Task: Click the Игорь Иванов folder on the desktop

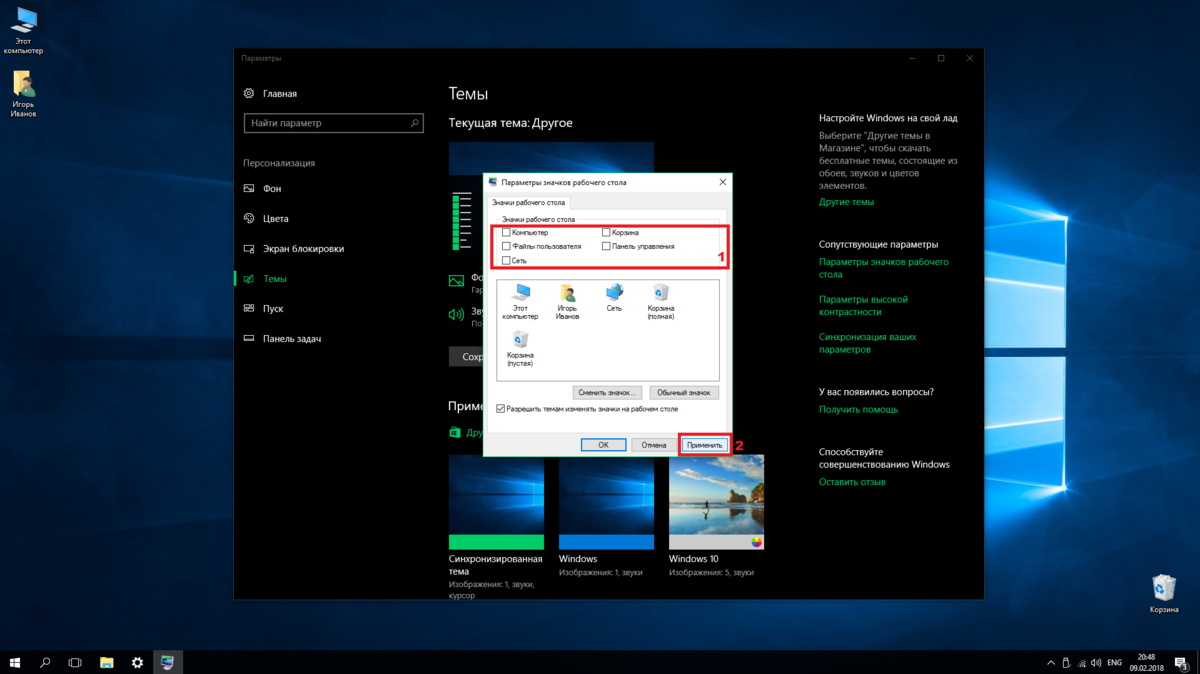Action: pos(23,94)
